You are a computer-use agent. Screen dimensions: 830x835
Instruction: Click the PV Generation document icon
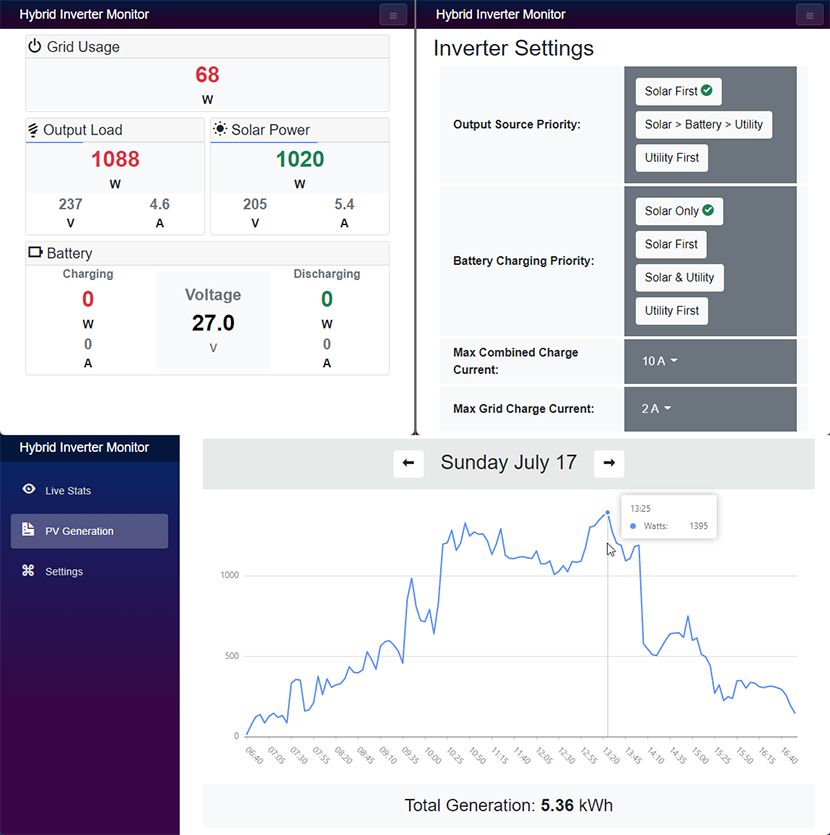pos(29,530)
